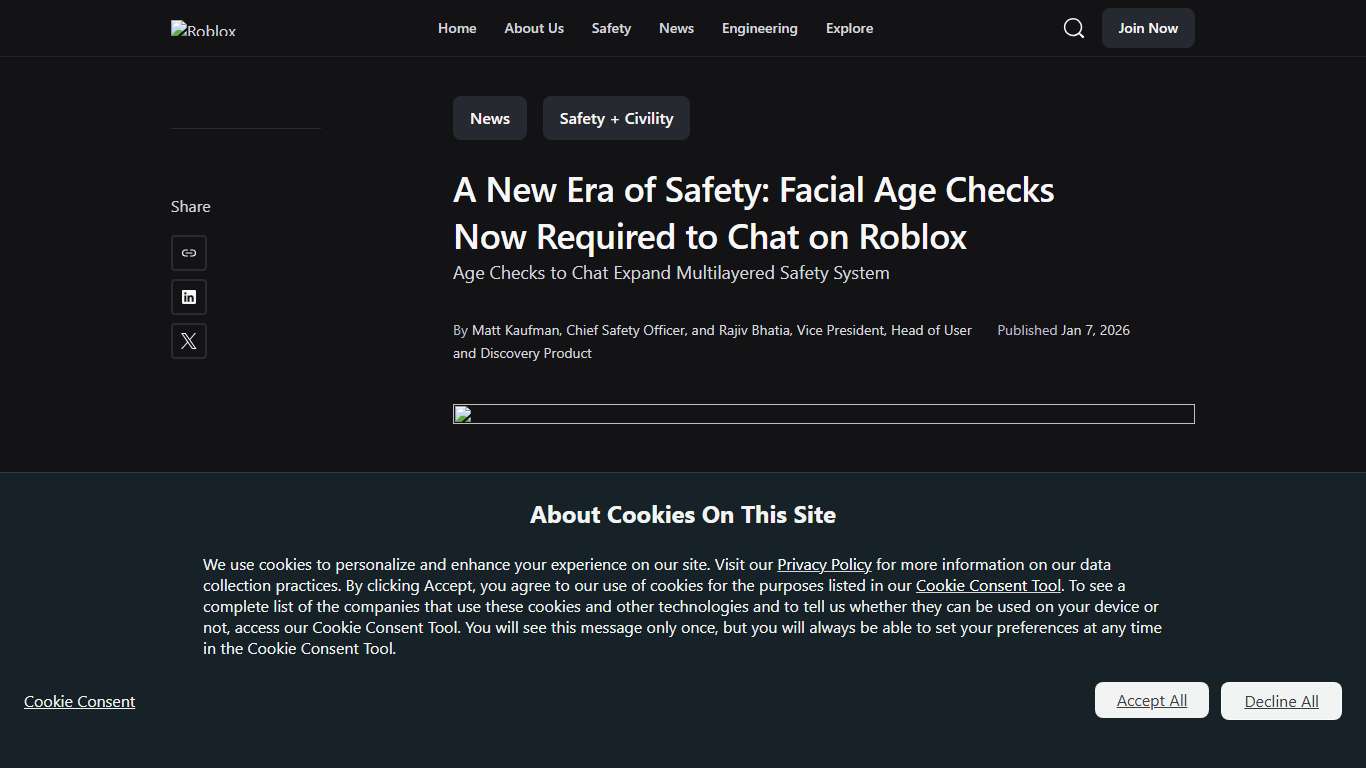Open the Engineering section
Screen dimensions: 1366x768
(759, 28)
